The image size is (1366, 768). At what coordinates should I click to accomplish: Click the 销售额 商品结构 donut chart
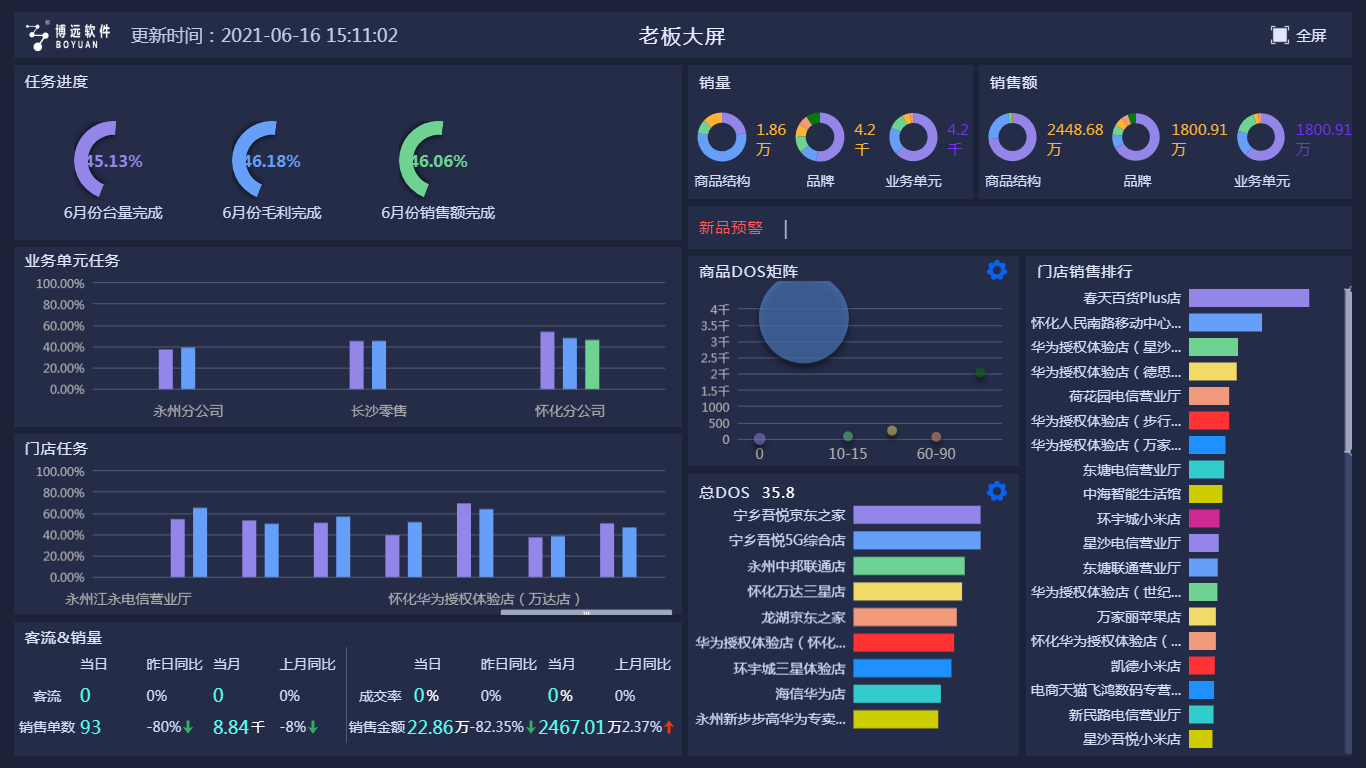point(1013,137)
